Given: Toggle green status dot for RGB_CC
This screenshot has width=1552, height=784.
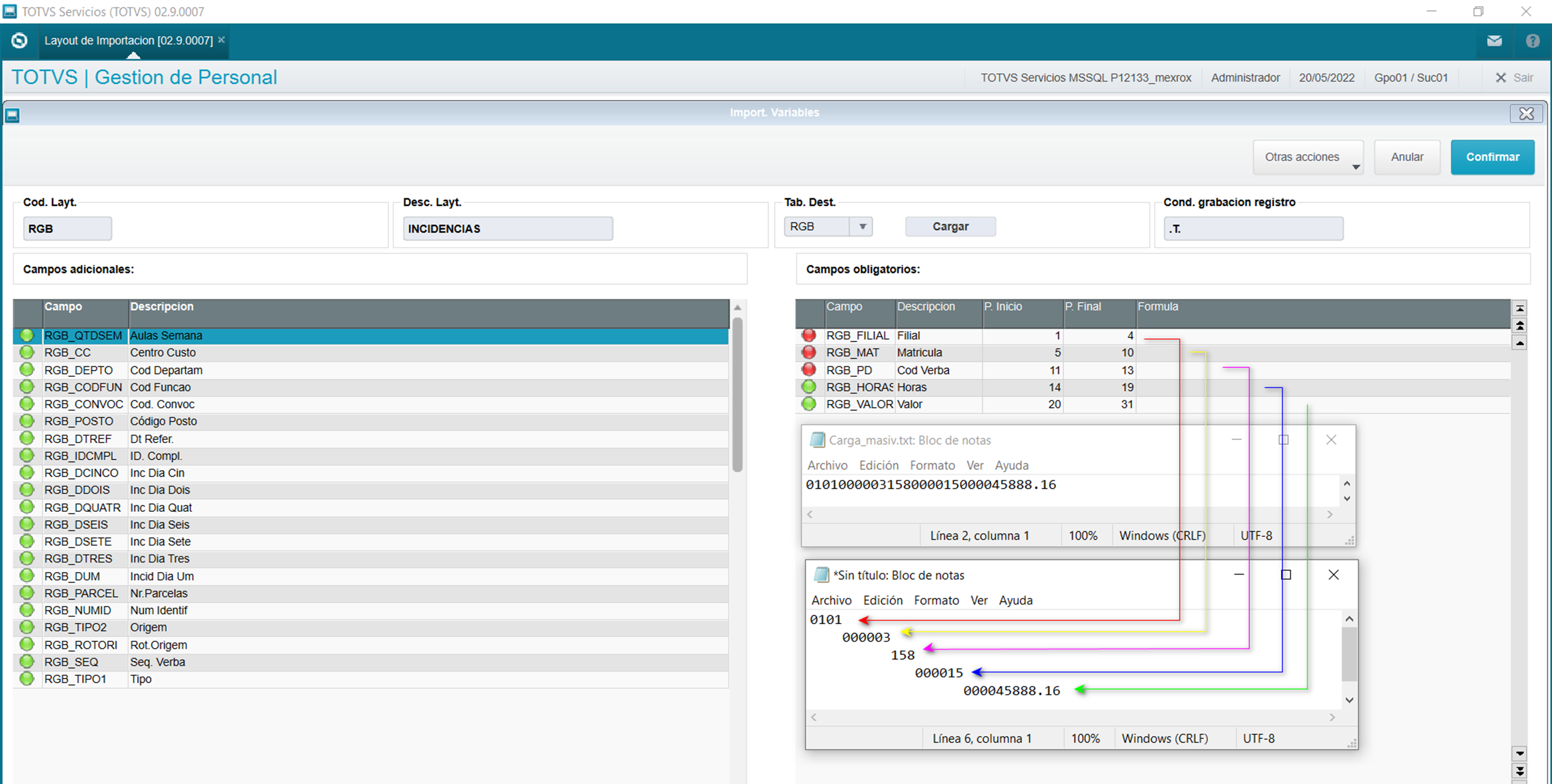Looking at the screenshot, I should [26, 352].
